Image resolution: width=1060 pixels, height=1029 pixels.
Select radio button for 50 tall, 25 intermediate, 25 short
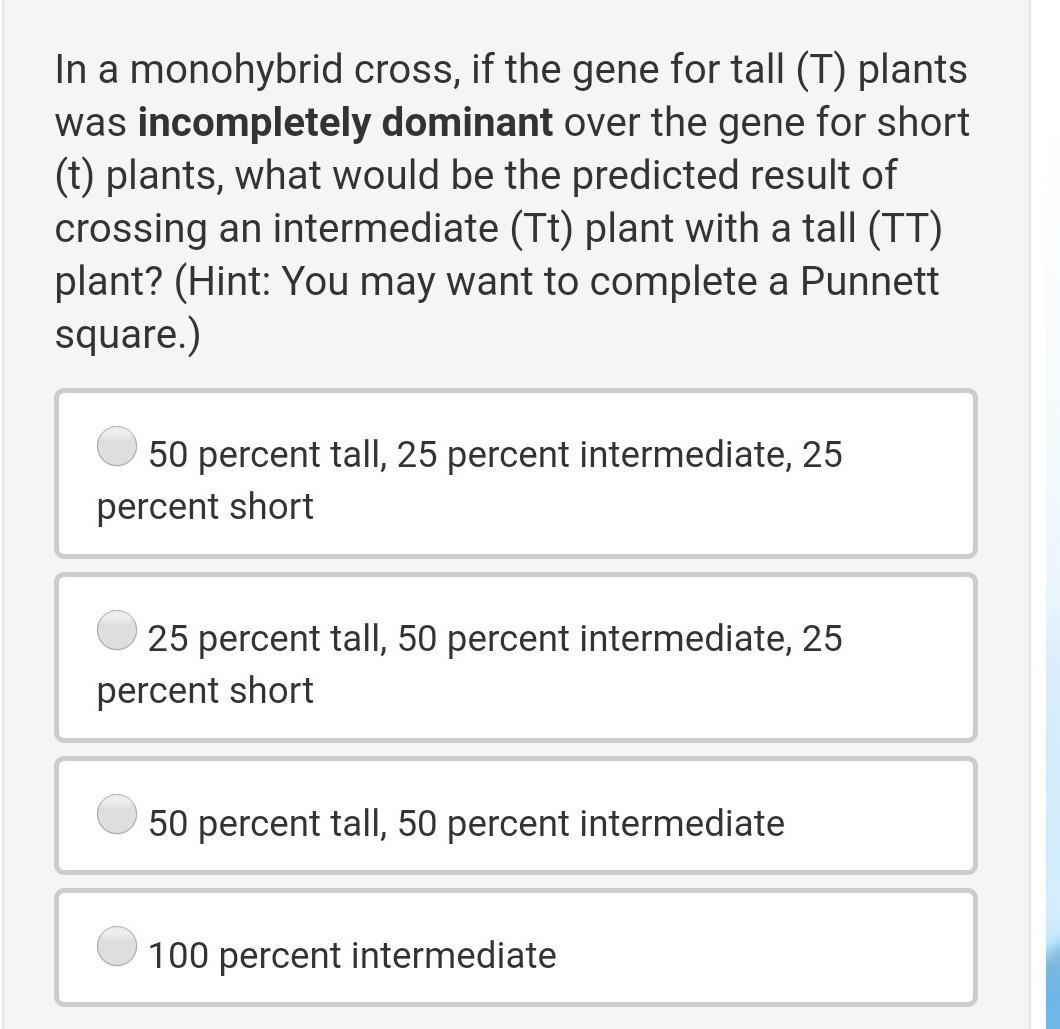pyautogui.click(x=117, y=446)
